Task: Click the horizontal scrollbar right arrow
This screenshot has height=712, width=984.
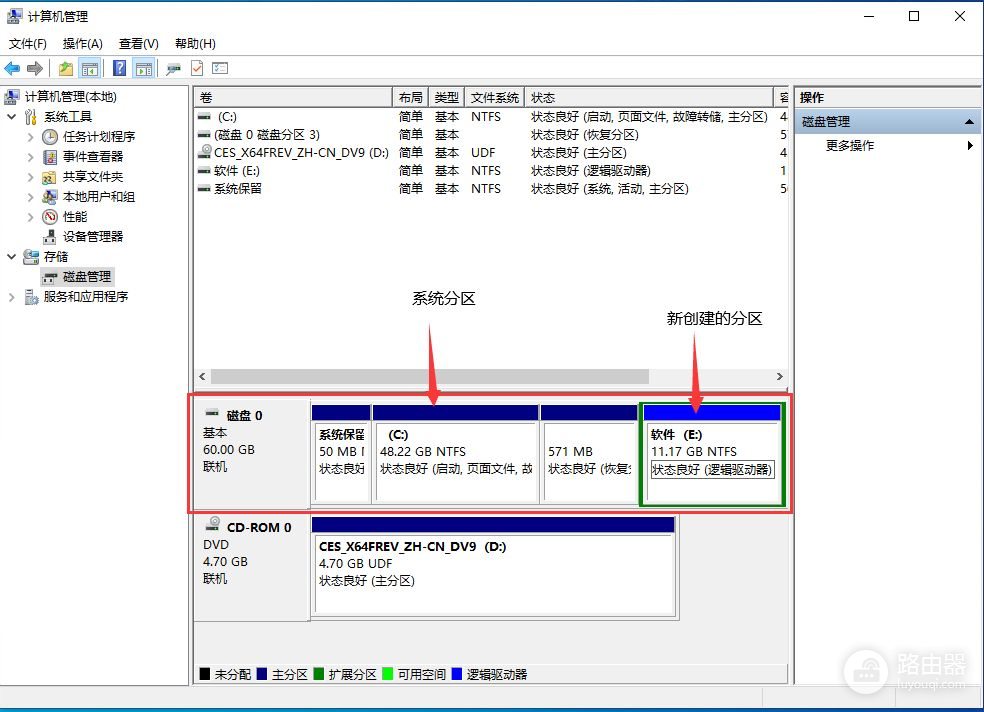Action: coord(780,377)
